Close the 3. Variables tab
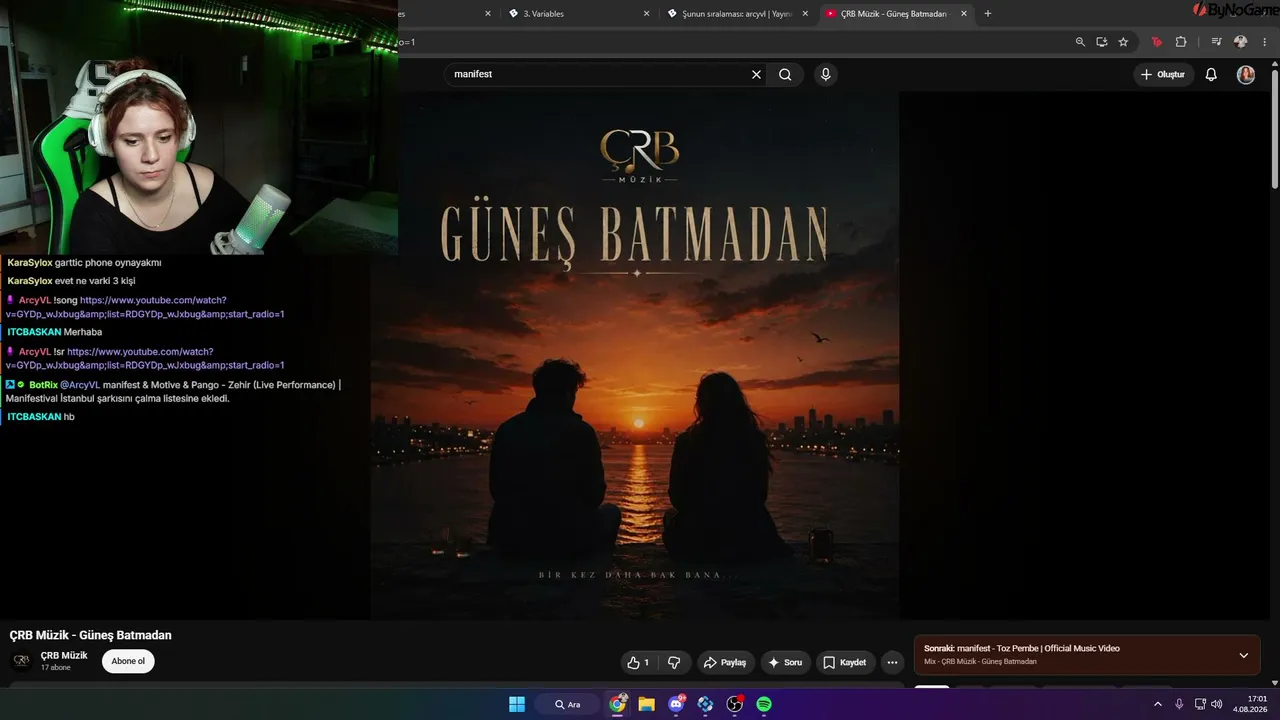Screen dimensions: 1280x720 click(646, 13)
